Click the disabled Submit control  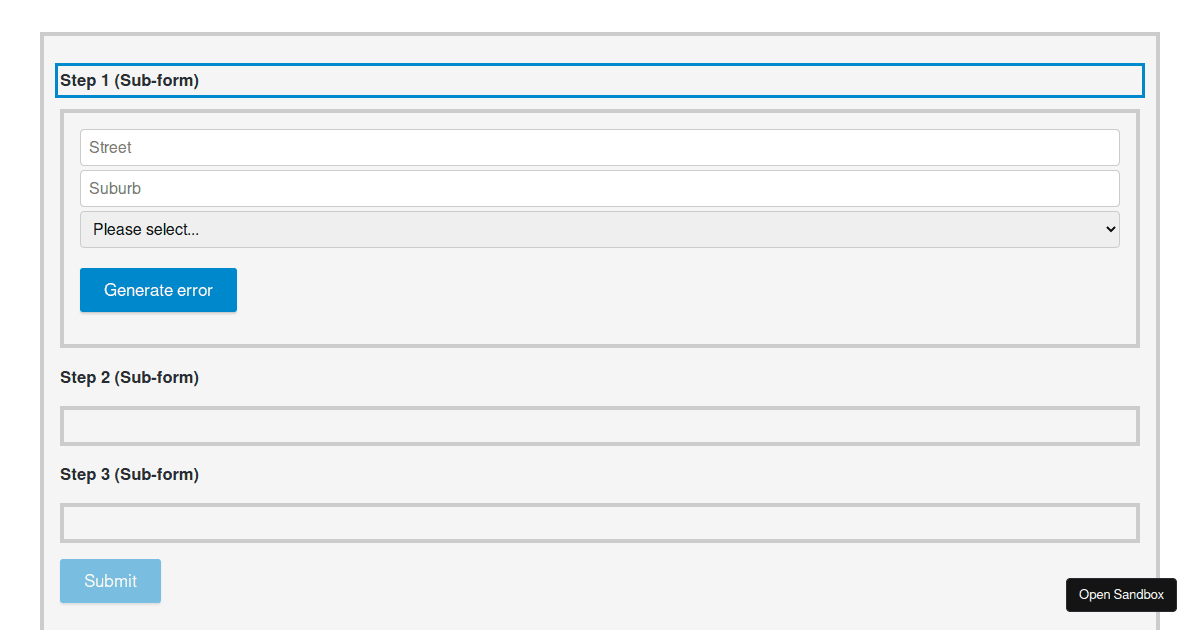[110, 581]
